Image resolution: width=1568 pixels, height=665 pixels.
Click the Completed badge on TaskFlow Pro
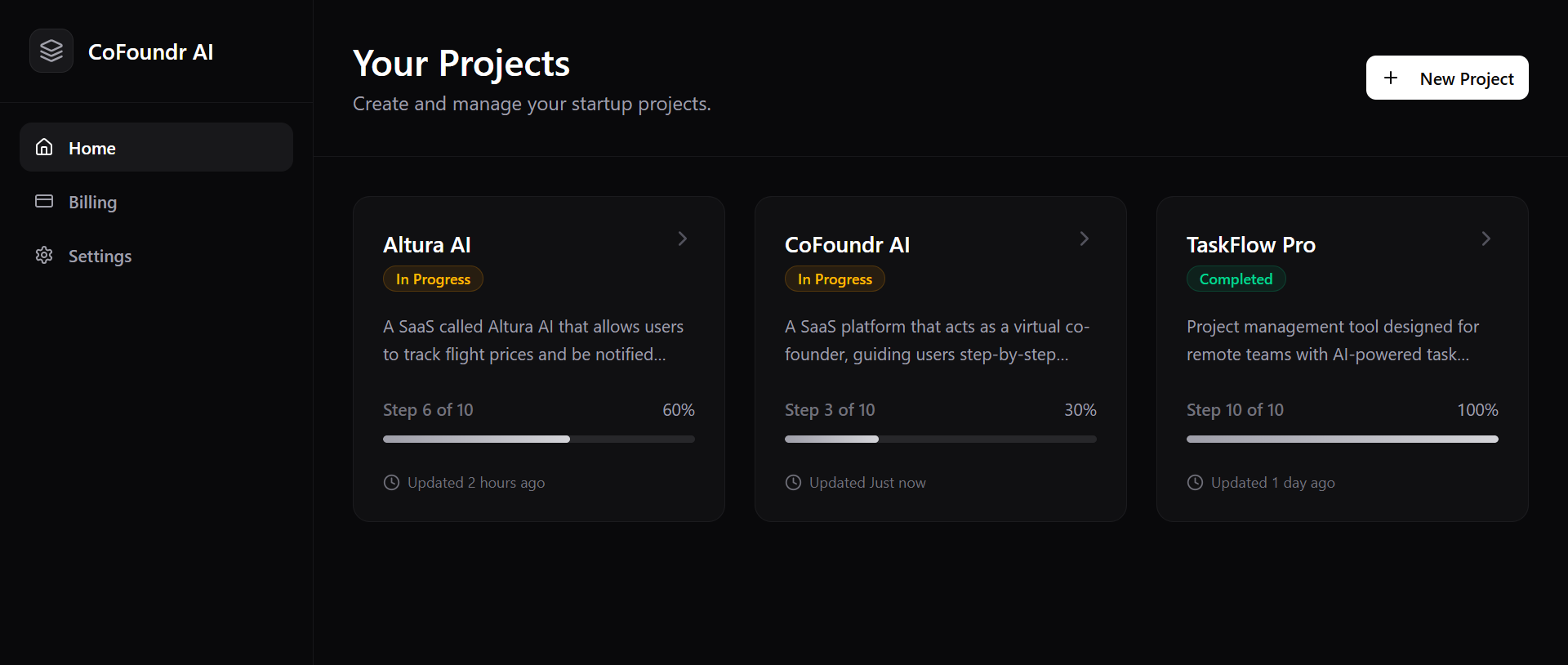point(1236,279)
